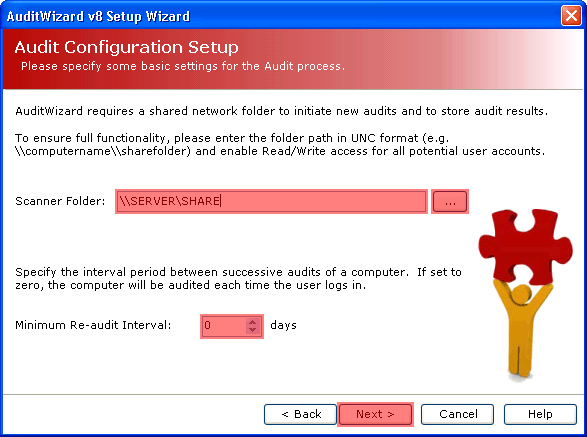This screenshot has height=437, width=587.
Task: Cancel the setup wizard
Action: 457,414
